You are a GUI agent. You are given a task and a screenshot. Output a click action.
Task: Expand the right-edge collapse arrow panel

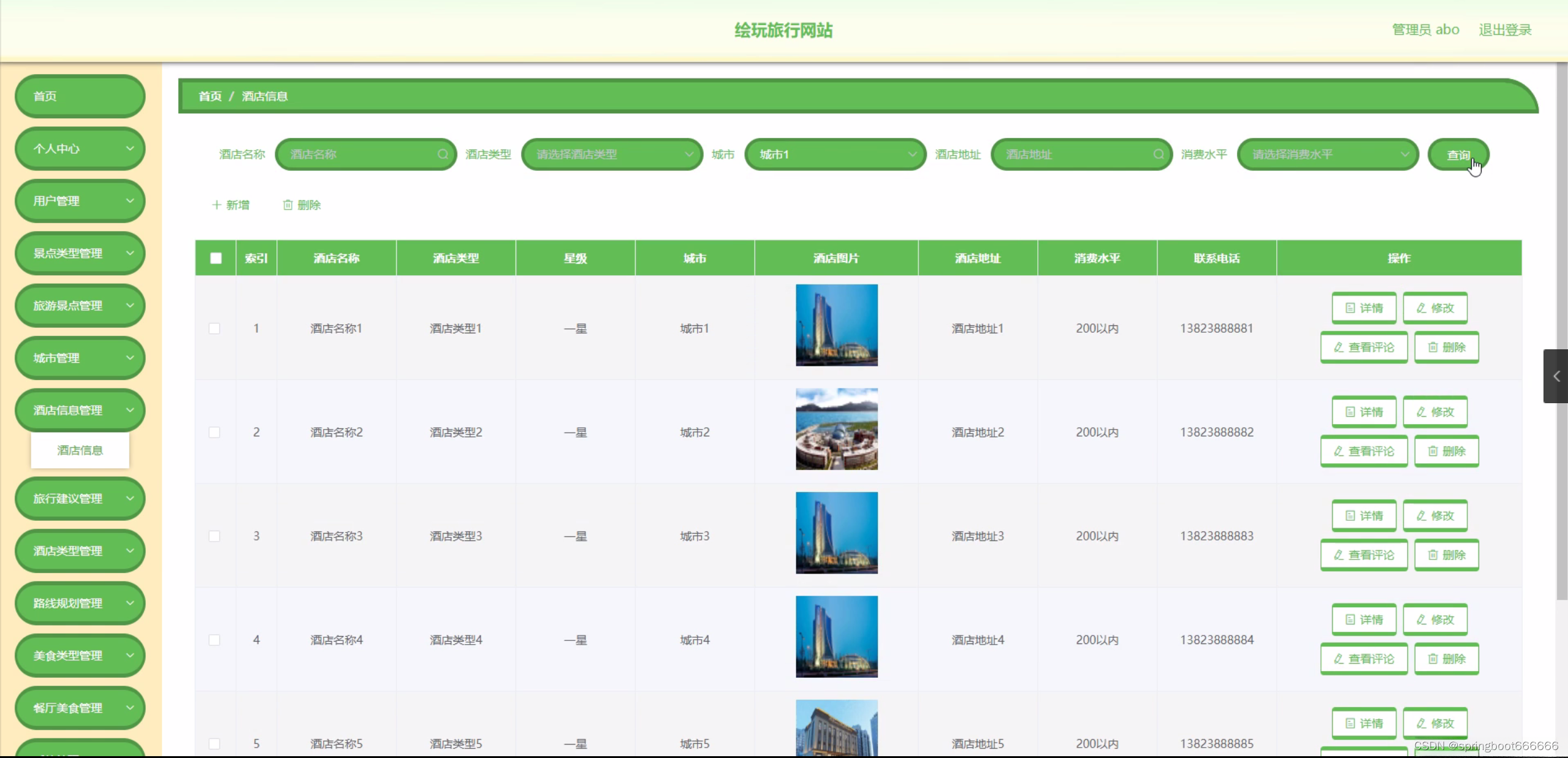(x=1556, y=376)
